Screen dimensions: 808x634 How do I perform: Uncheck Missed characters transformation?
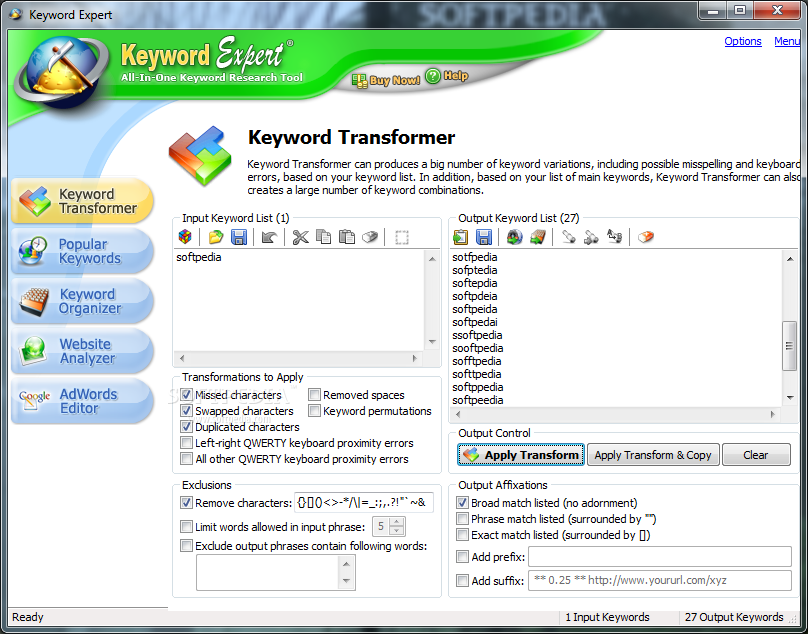coord(187,395)
